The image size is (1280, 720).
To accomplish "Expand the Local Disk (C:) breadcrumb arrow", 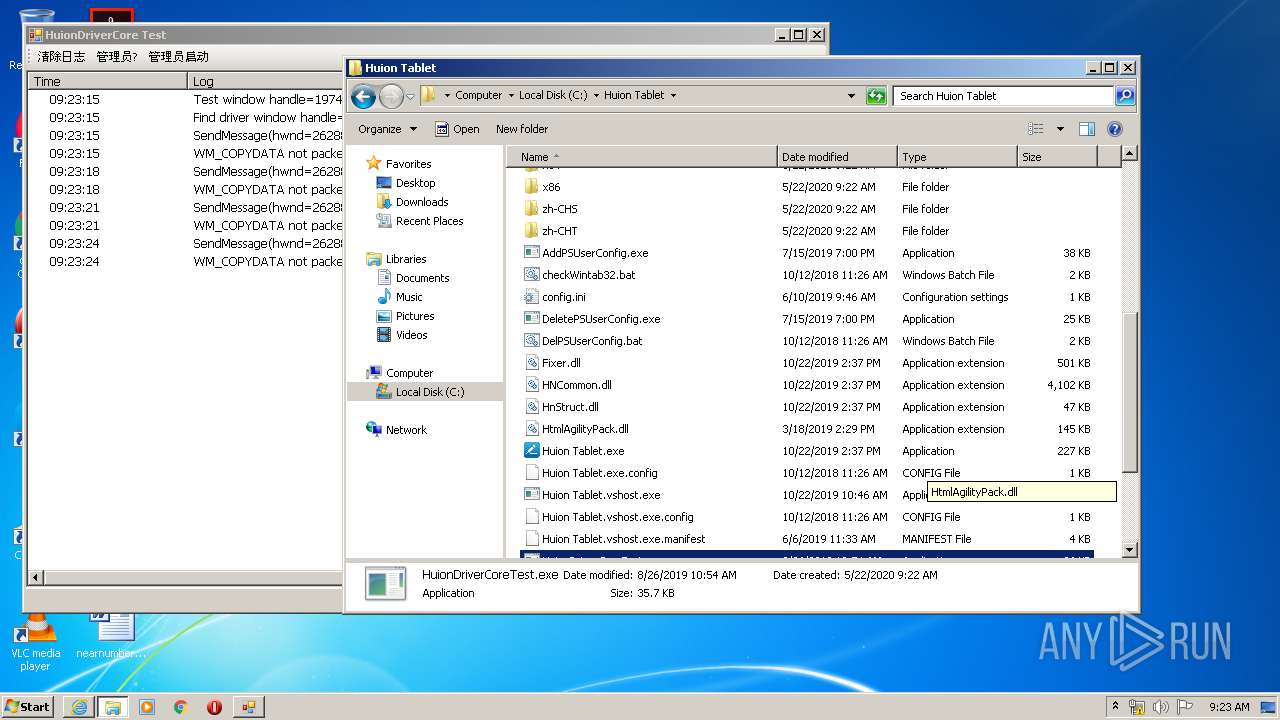I will tap(597, 96).
